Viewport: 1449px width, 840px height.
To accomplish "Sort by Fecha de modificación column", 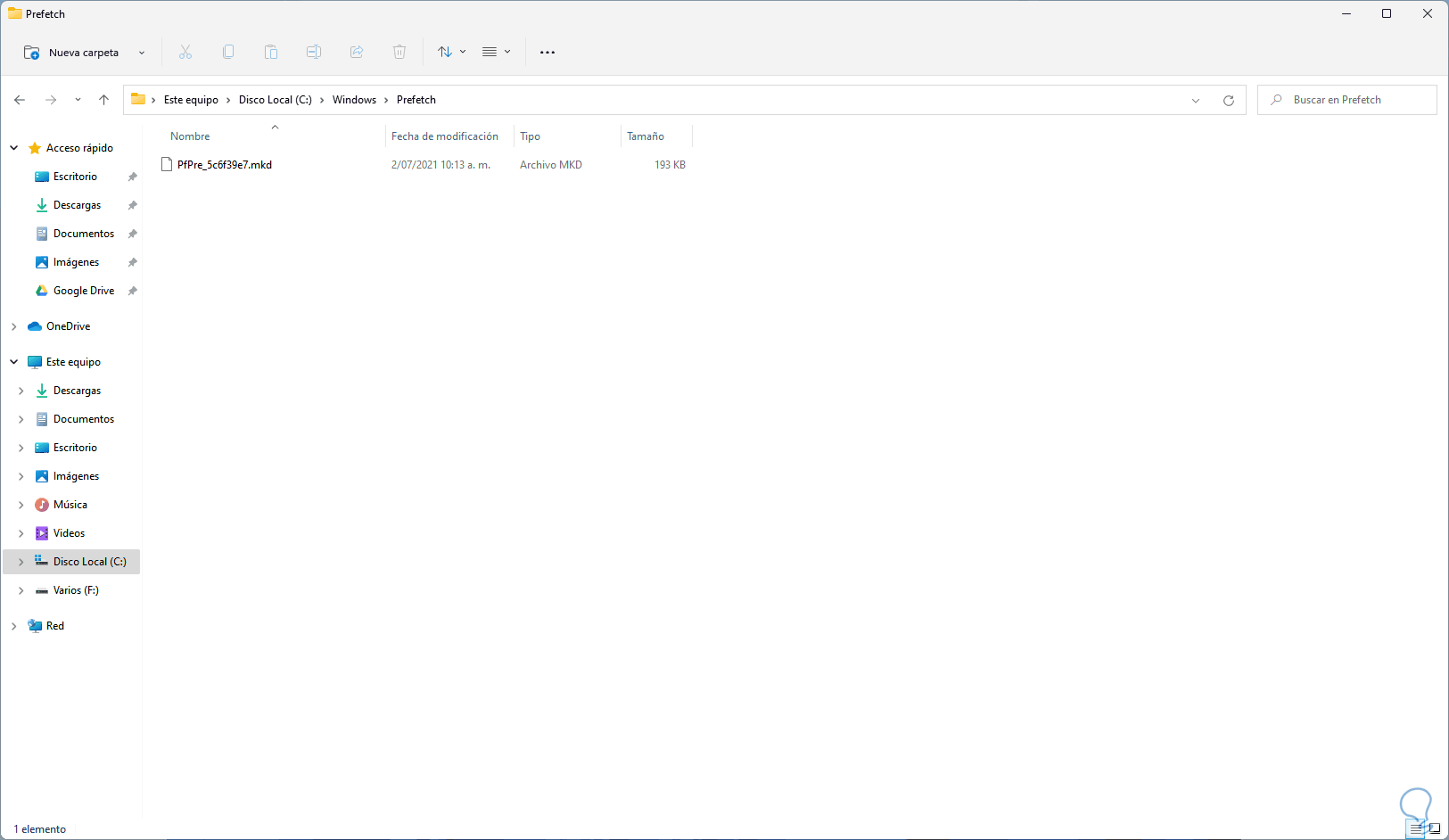I will 445,136.
